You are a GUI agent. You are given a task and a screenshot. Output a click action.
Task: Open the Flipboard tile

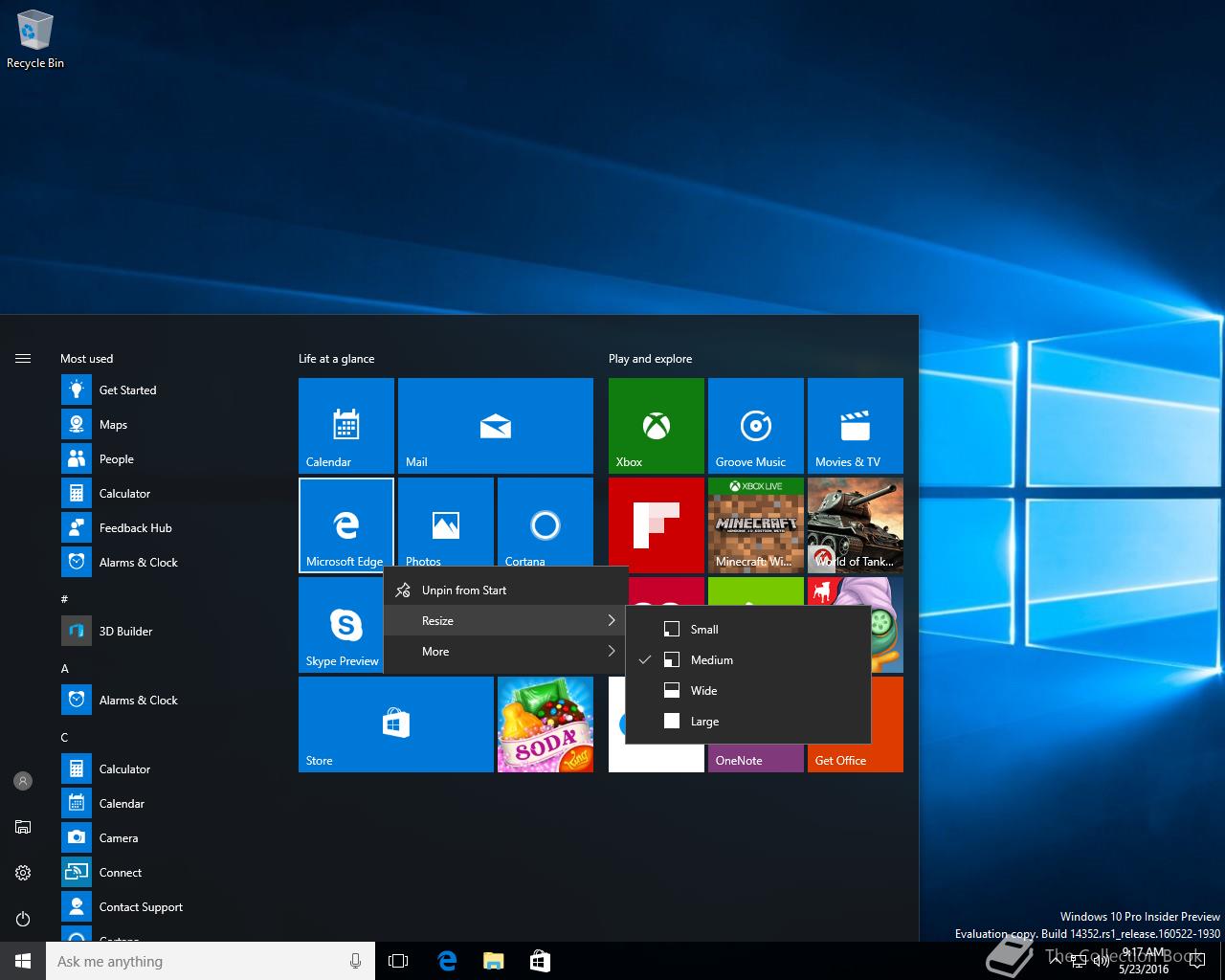[x=657, y=525]
